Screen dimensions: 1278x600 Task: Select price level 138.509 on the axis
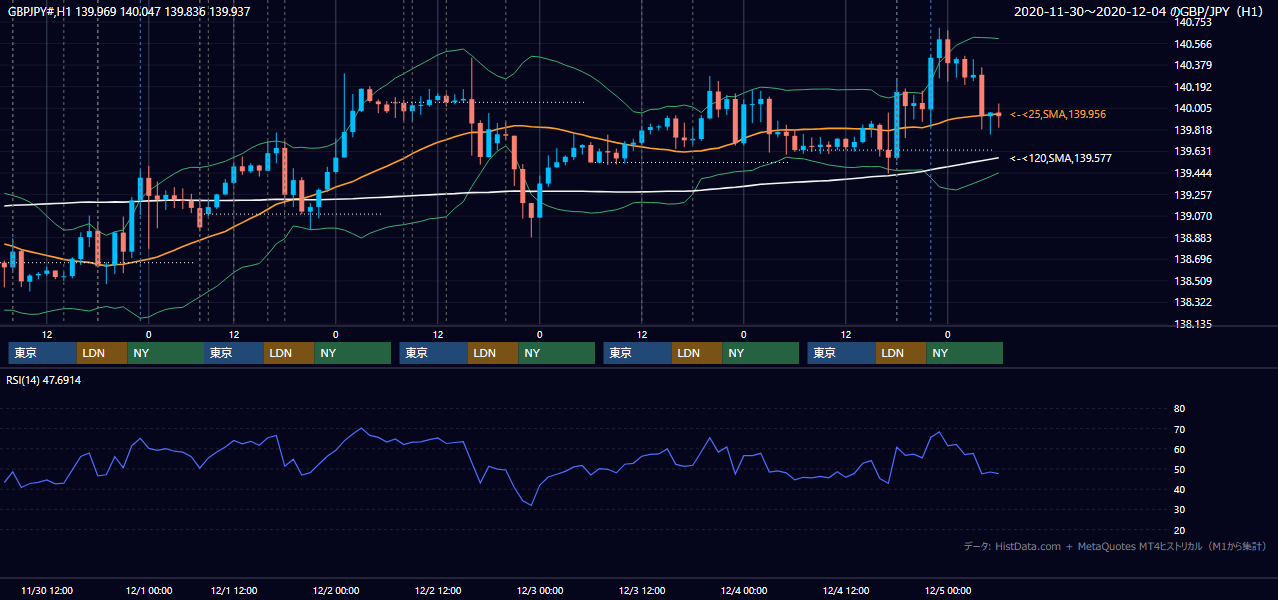1194,281
